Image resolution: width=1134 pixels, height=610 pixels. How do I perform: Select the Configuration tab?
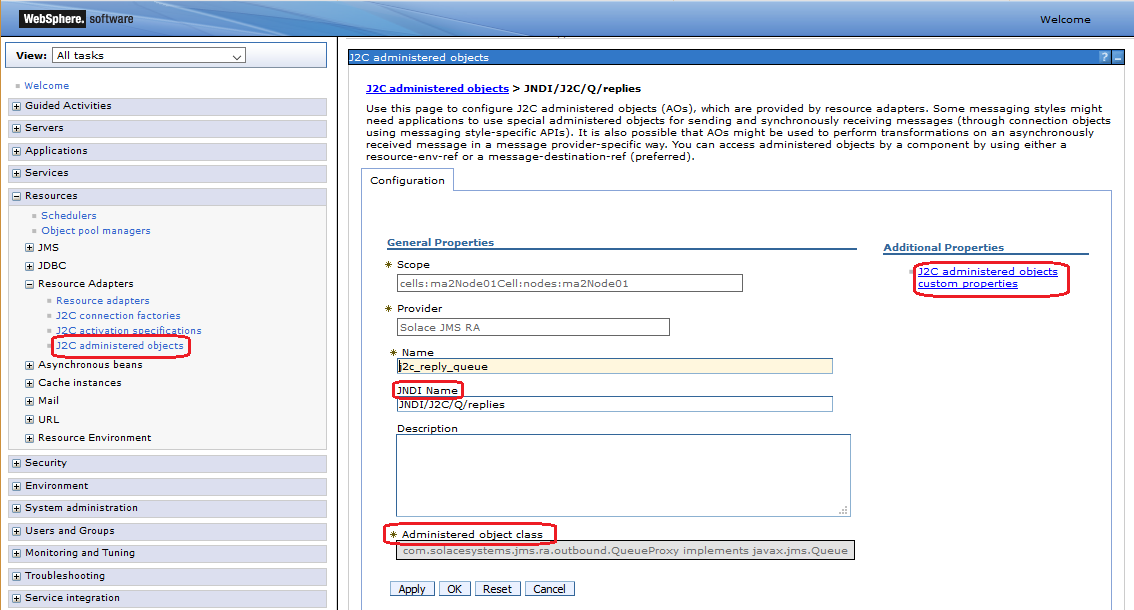click(x=407, y=181)
